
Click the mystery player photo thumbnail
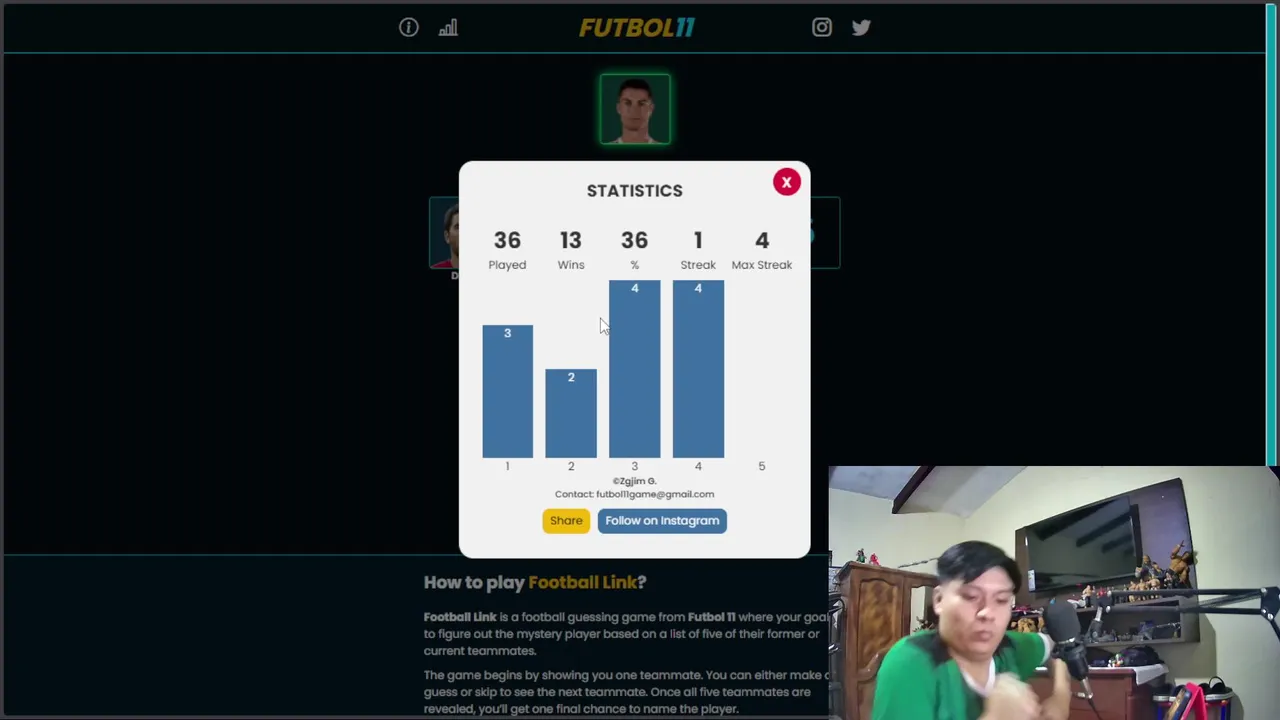pyautogui.click(x=635, y=109)
